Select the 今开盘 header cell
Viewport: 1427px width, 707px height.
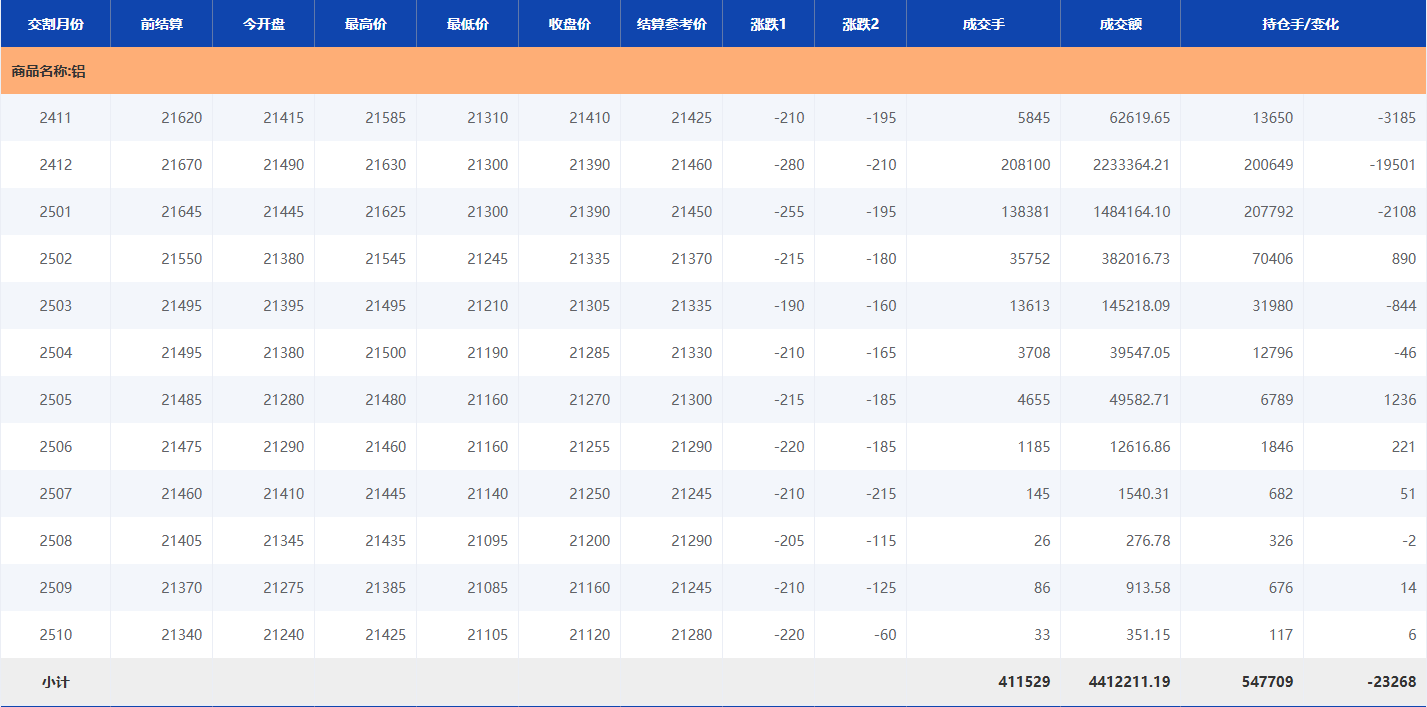click(x=263, y=24)
